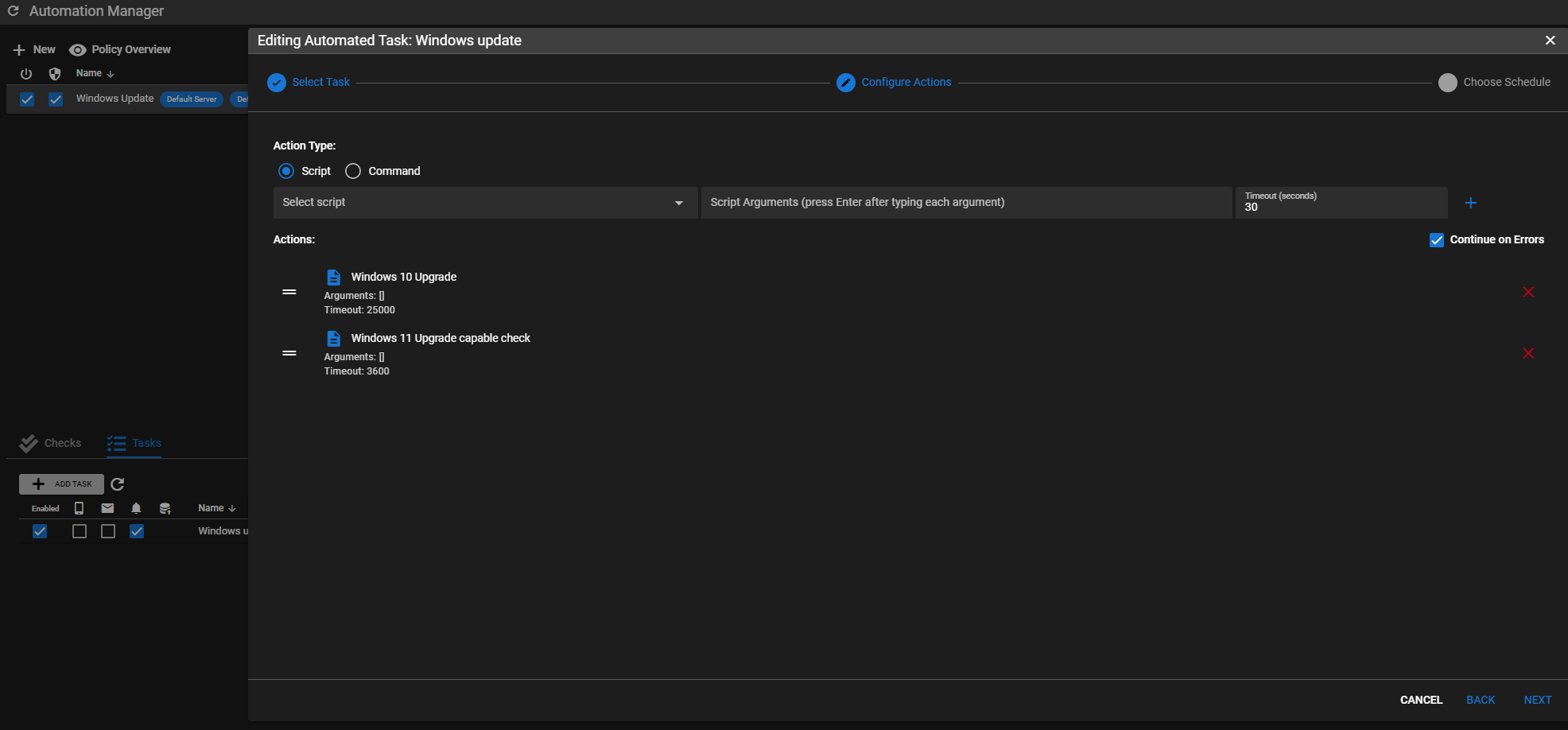
Task: Click the power state column icon
Action: pos(26,73)
